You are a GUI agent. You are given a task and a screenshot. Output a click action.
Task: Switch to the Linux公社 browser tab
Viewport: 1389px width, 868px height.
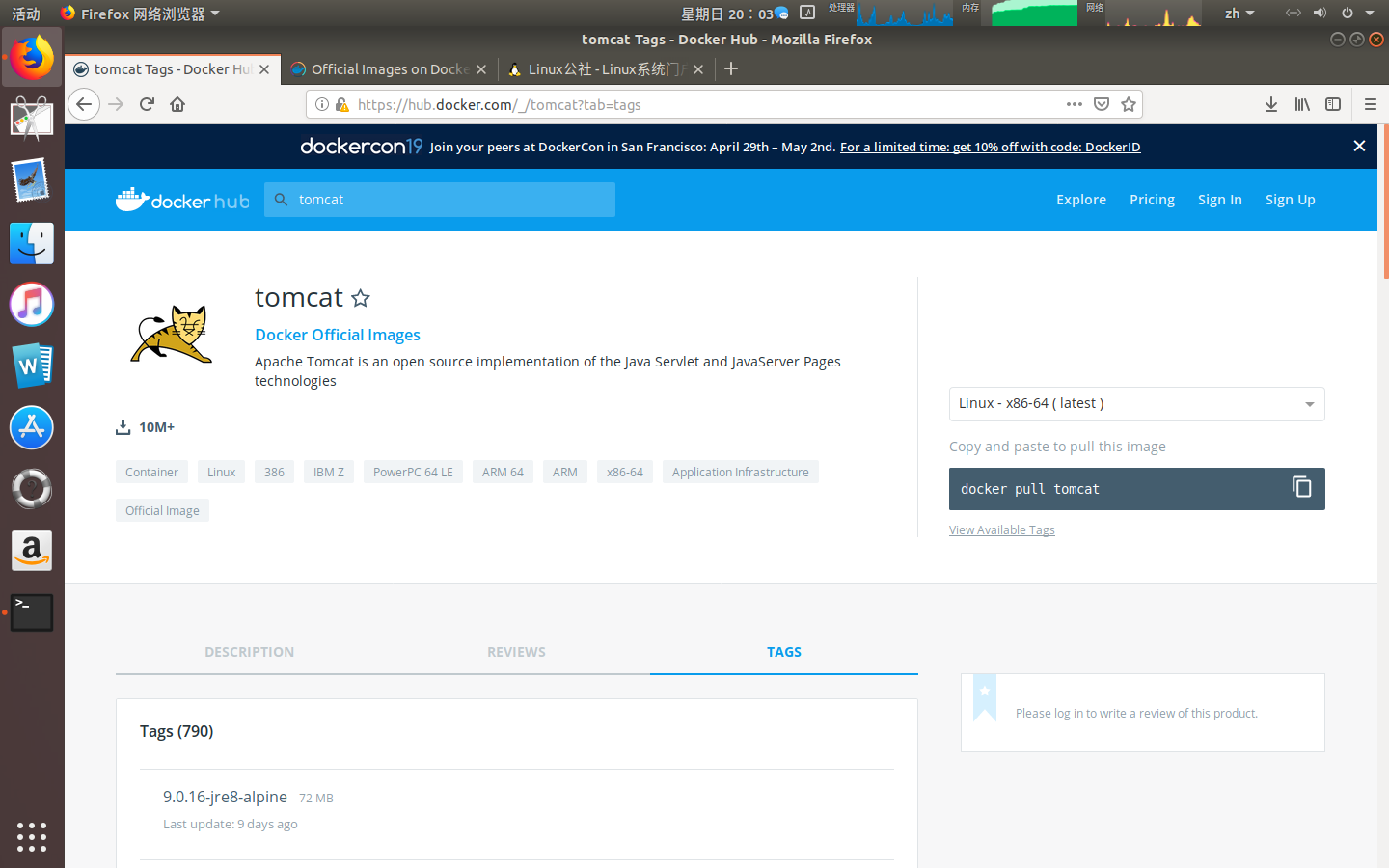click(607, 69)
